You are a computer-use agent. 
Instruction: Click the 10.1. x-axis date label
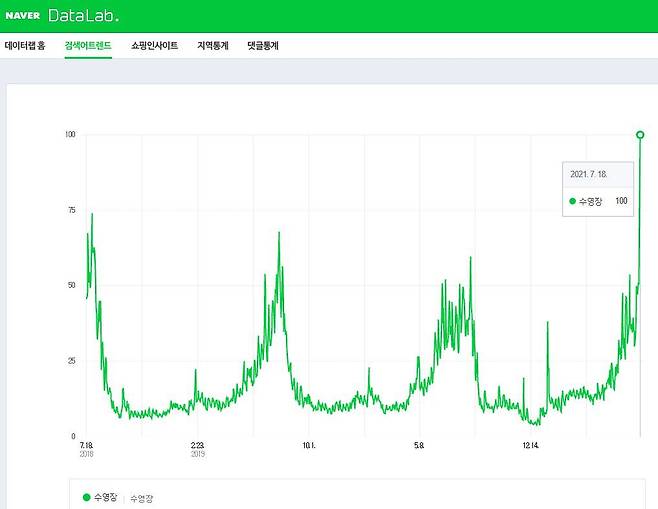point(309,445)
